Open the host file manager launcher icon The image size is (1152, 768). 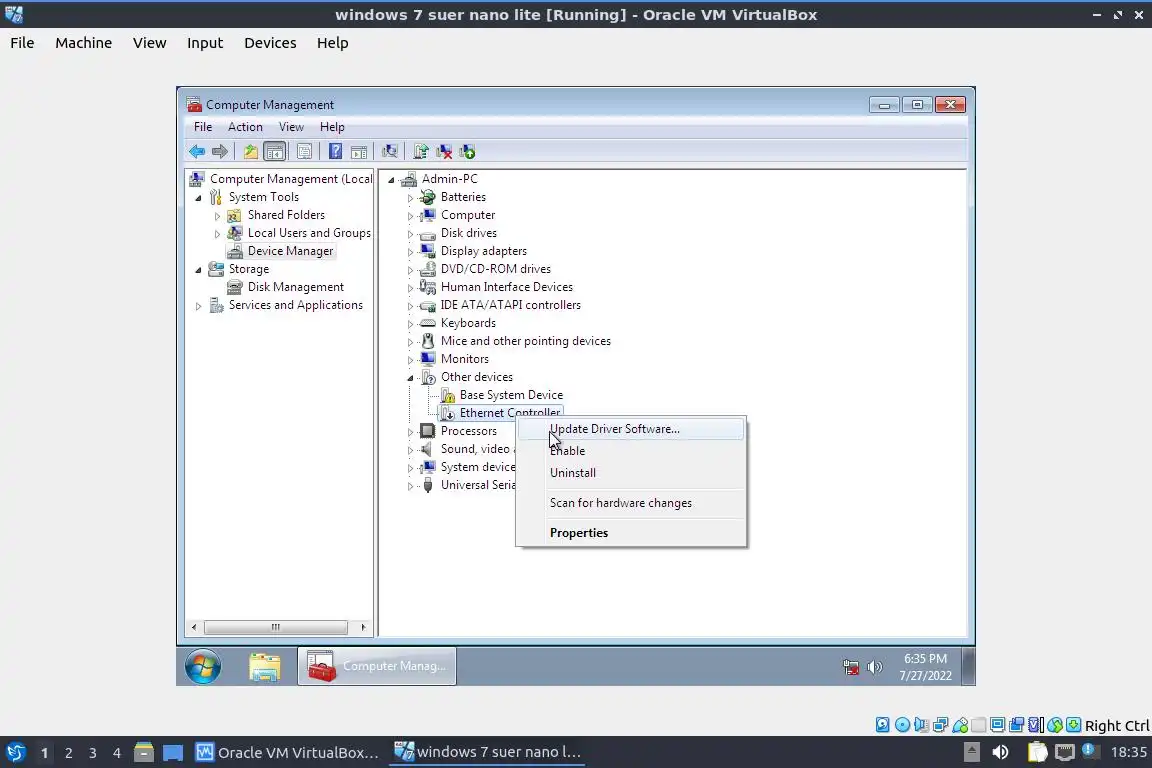click(144, 752)
